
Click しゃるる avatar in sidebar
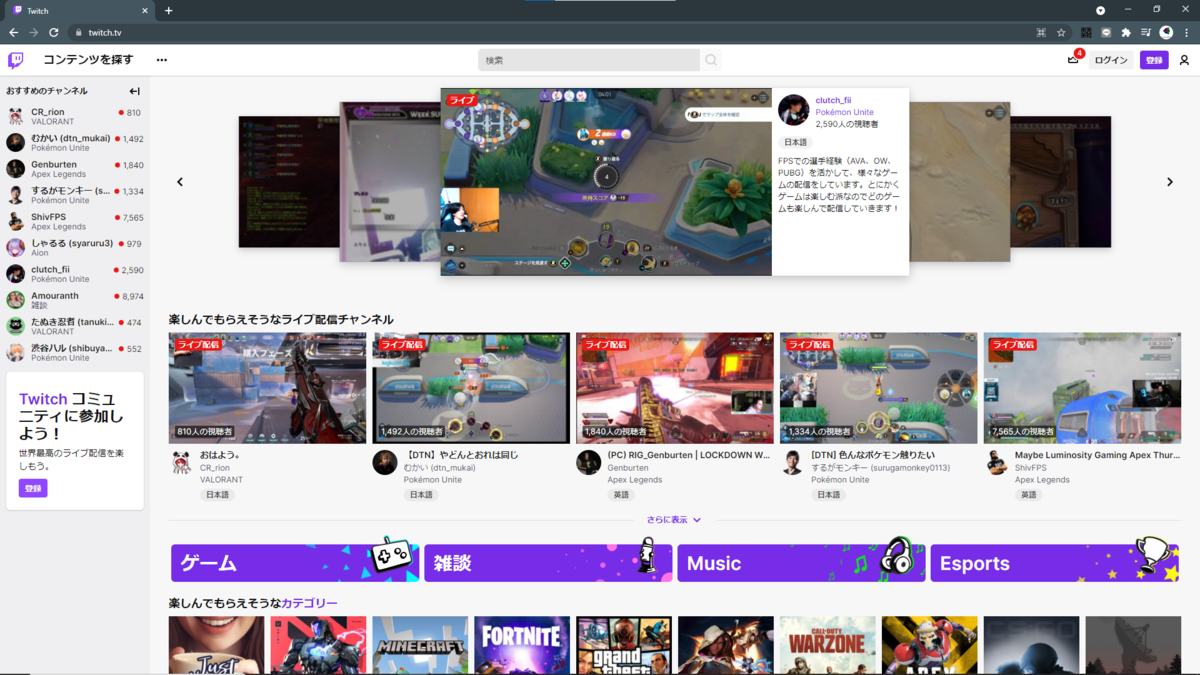tap(16, 248)
